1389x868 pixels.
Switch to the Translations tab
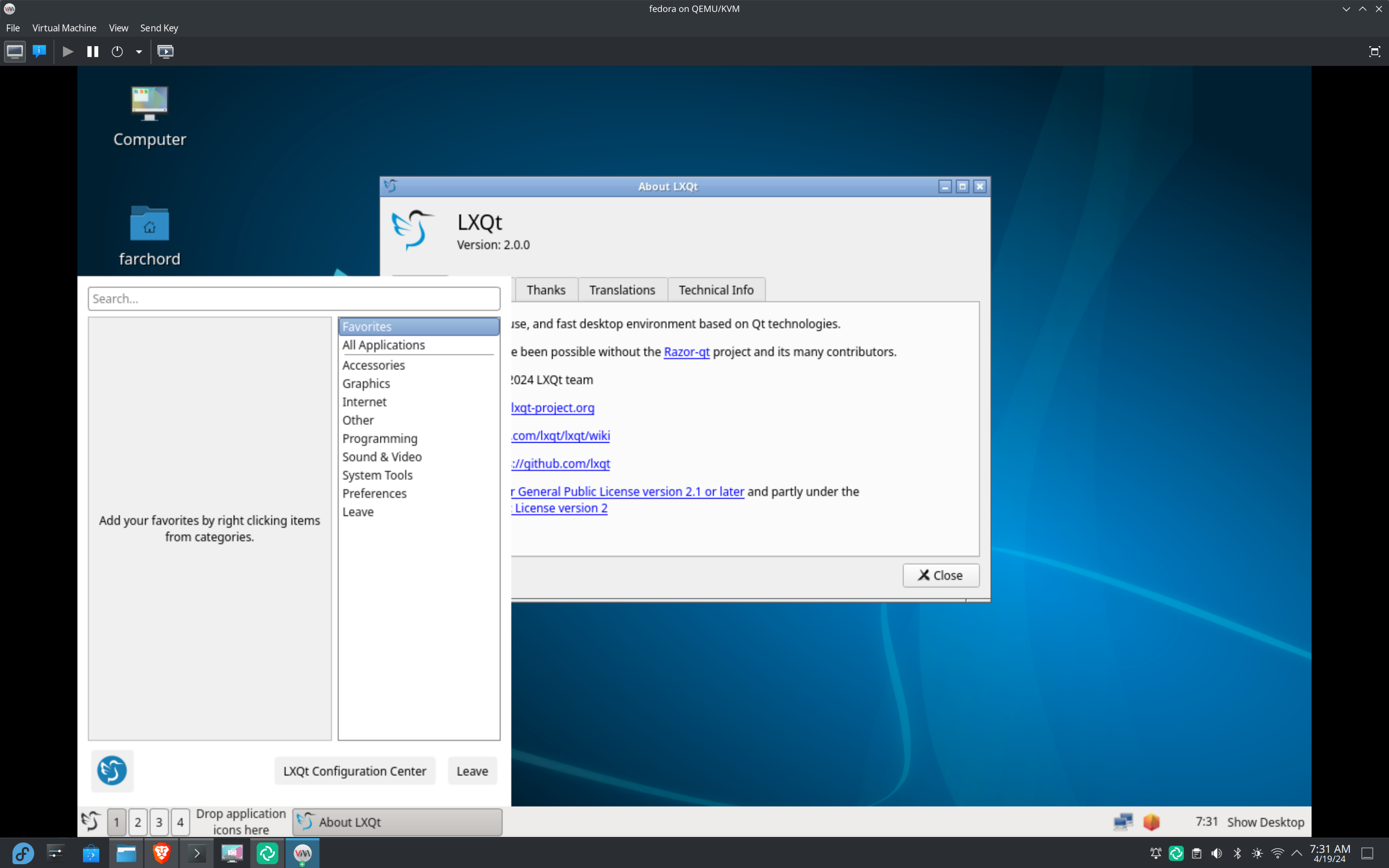point(622,290)
